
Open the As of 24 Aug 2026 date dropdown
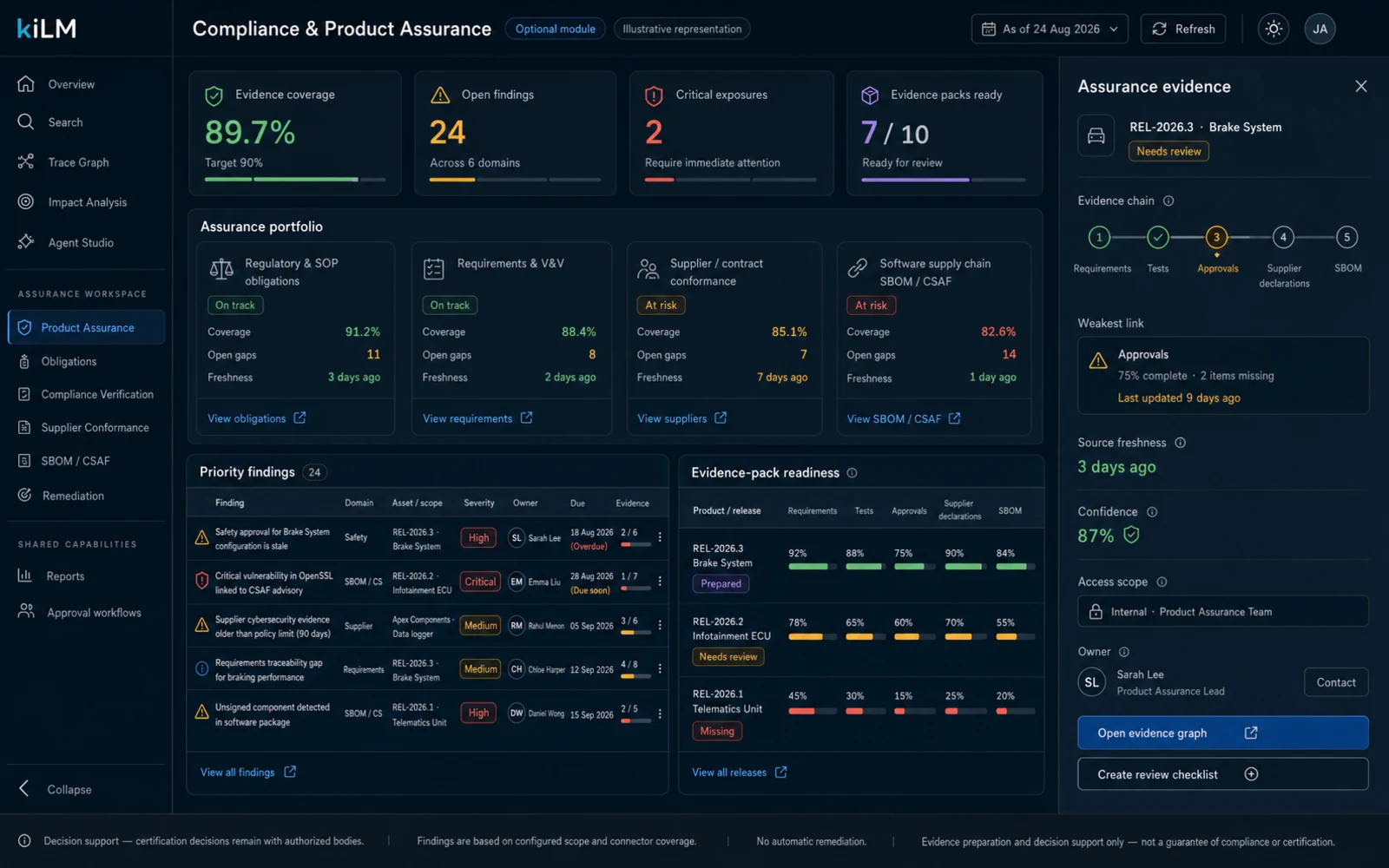tap(1050, 29)
